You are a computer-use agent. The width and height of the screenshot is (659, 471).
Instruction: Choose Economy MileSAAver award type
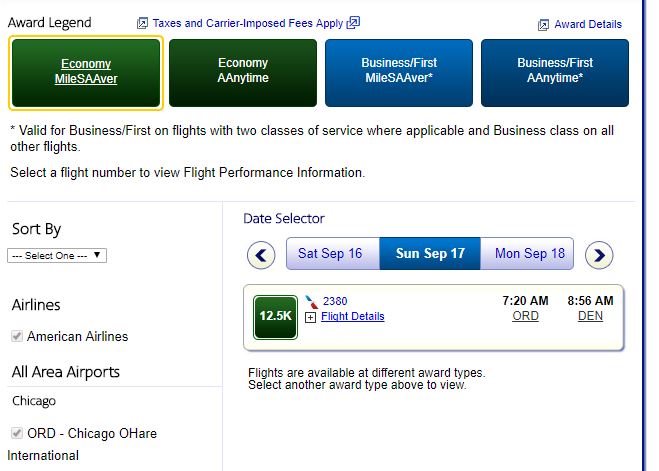tap(86, 71)
